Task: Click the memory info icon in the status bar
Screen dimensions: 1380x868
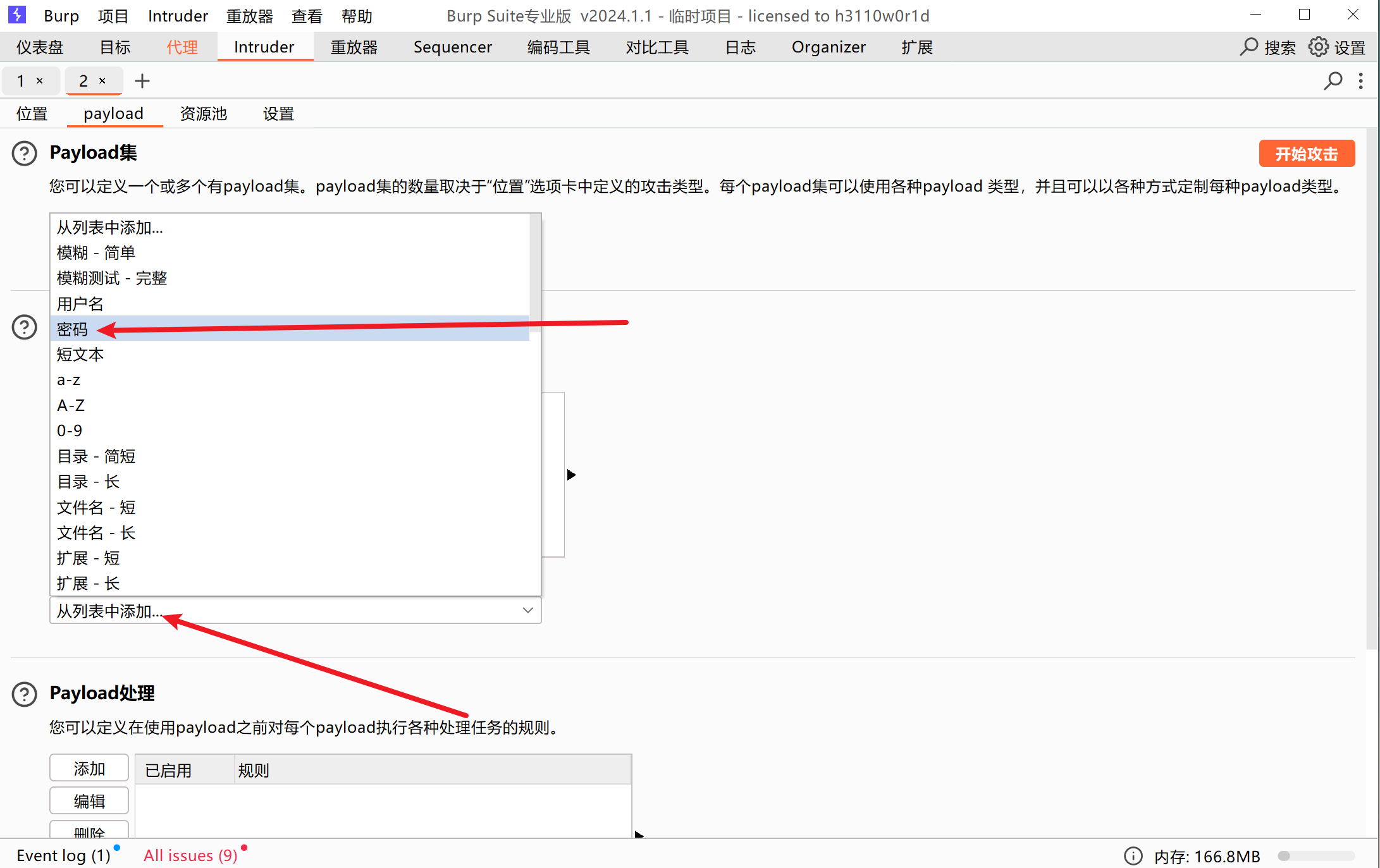Action: click(1133, 856)
